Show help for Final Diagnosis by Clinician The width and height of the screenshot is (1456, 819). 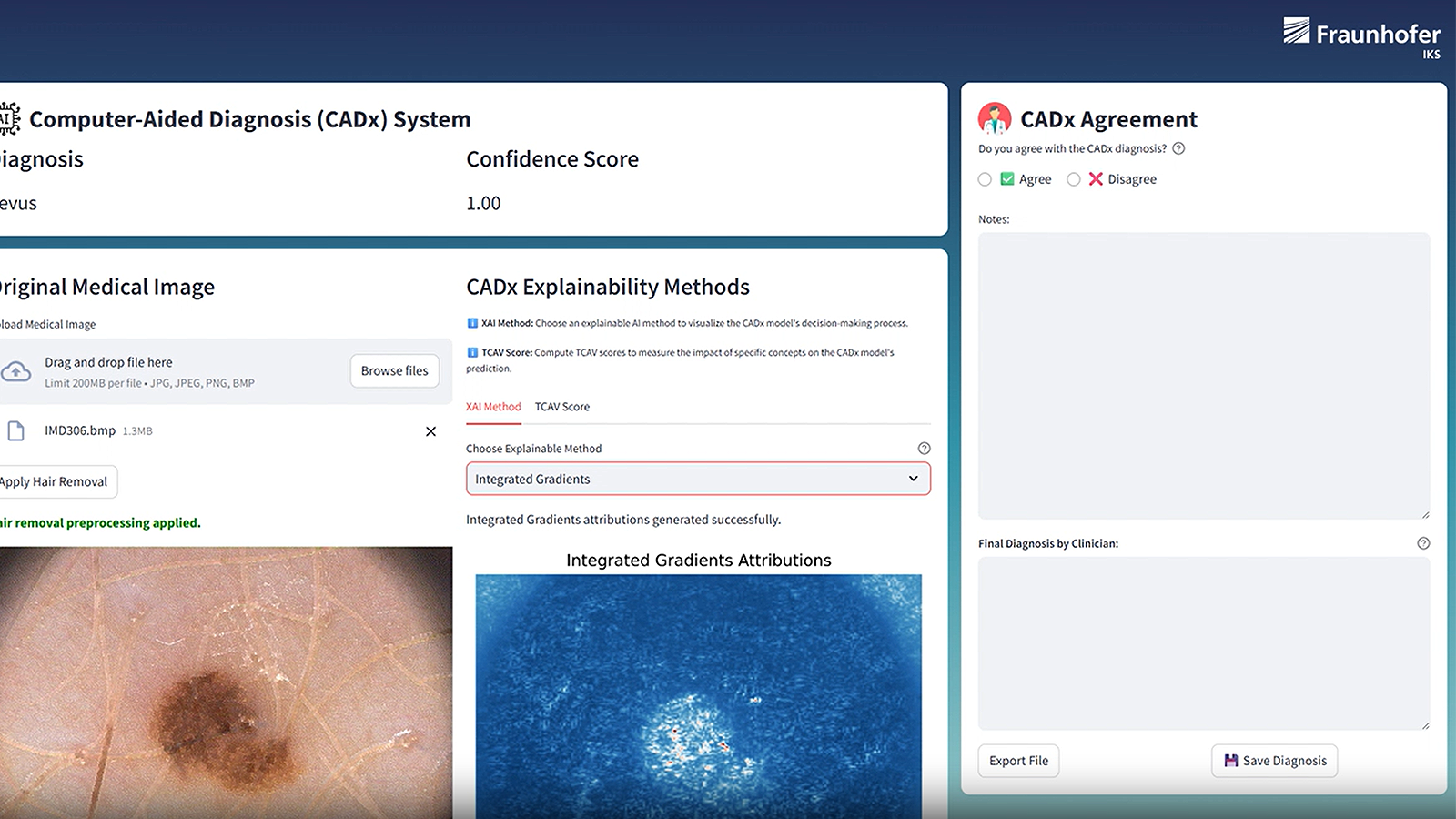[x=1423, y=543]
